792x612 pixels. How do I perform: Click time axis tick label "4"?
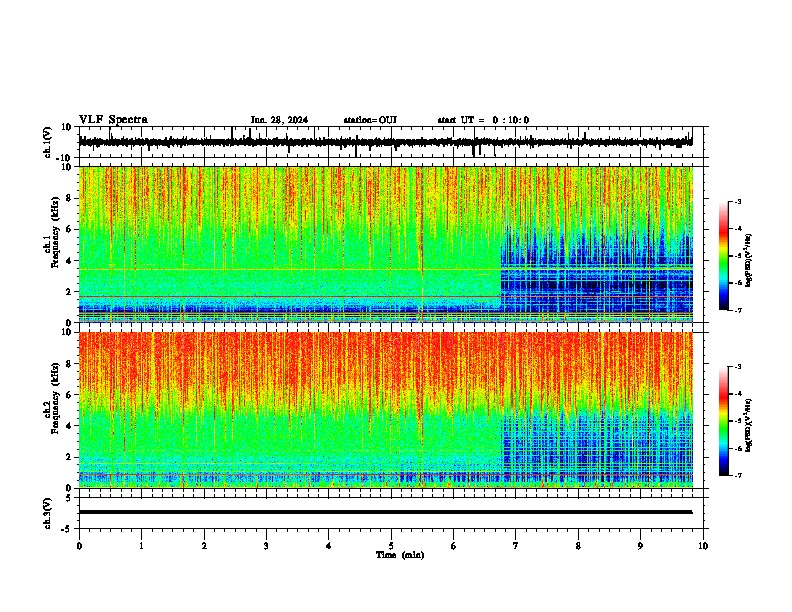(329, 546)
